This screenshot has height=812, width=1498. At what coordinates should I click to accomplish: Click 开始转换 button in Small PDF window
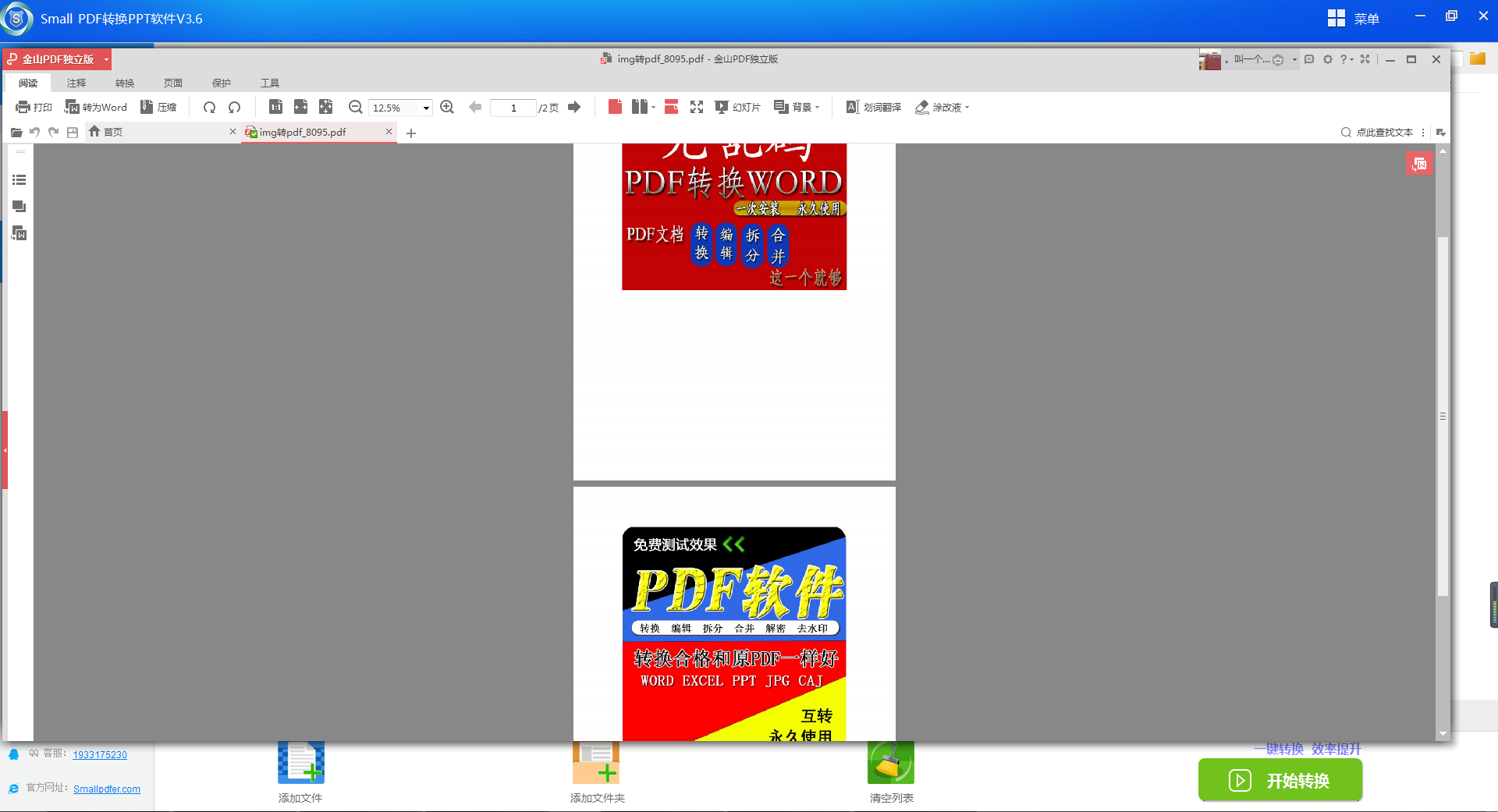tap(1280, 780)
